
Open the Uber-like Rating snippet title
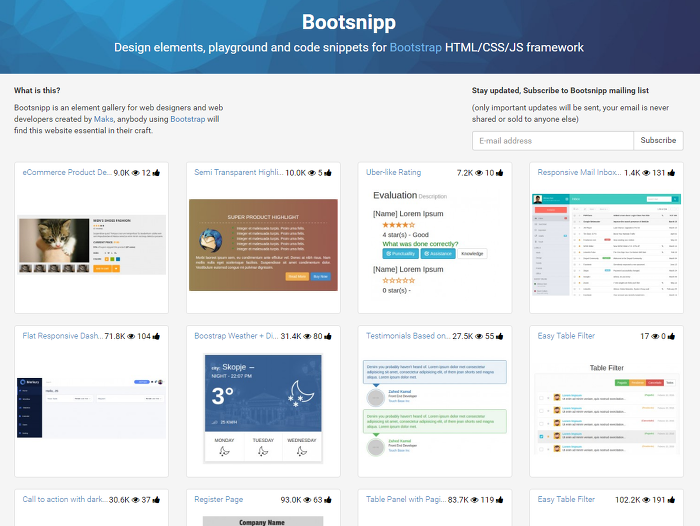coord(393,172)
